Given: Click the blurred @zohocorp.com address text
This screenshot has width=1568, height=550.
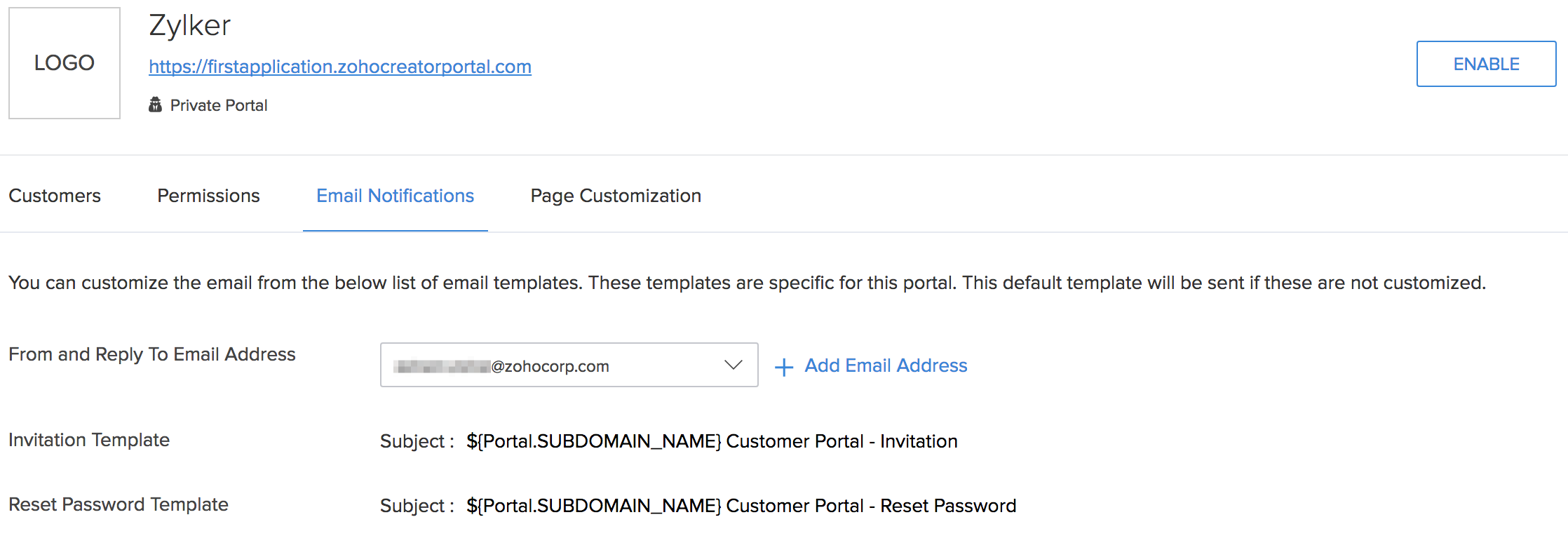Looking at the screenshot, I should coord(501,366).
